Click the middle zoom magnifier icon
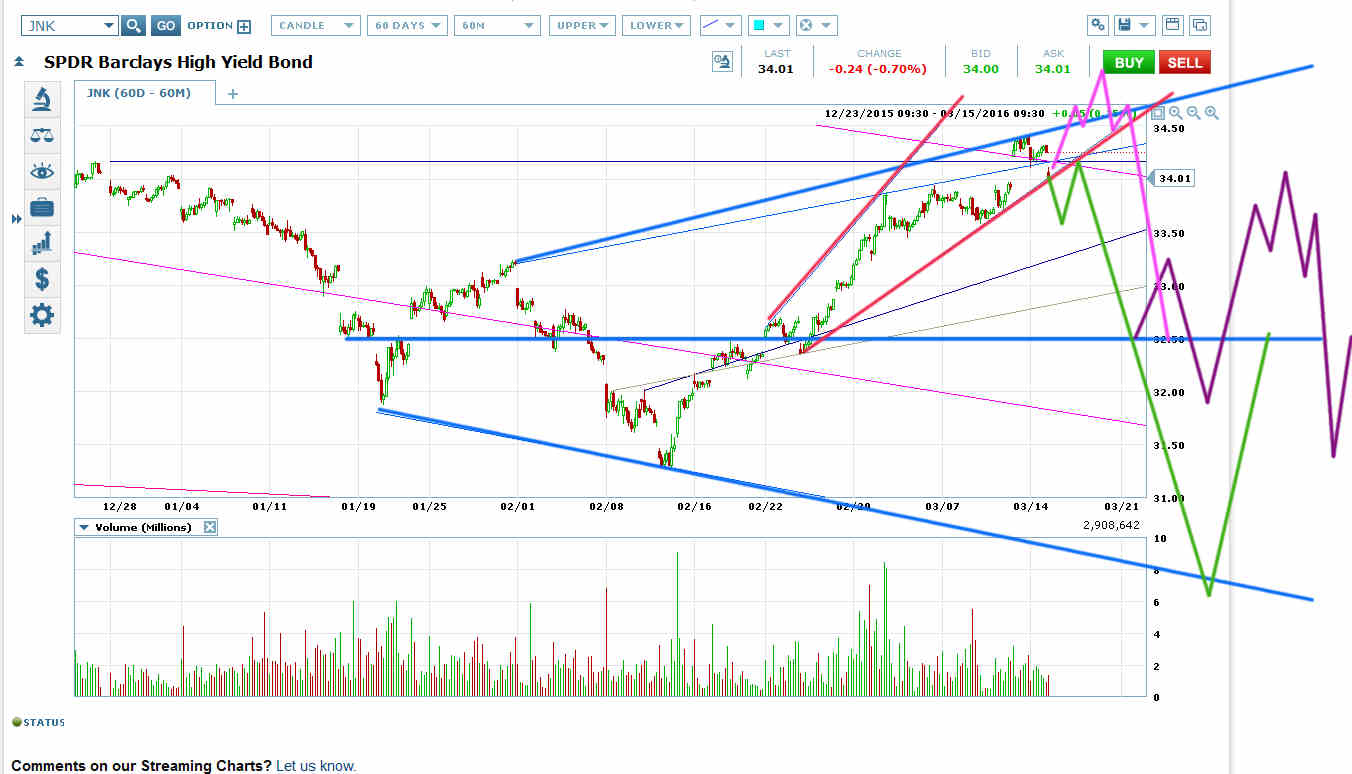The image size is (1352, 774). (x=1193, y=113)
